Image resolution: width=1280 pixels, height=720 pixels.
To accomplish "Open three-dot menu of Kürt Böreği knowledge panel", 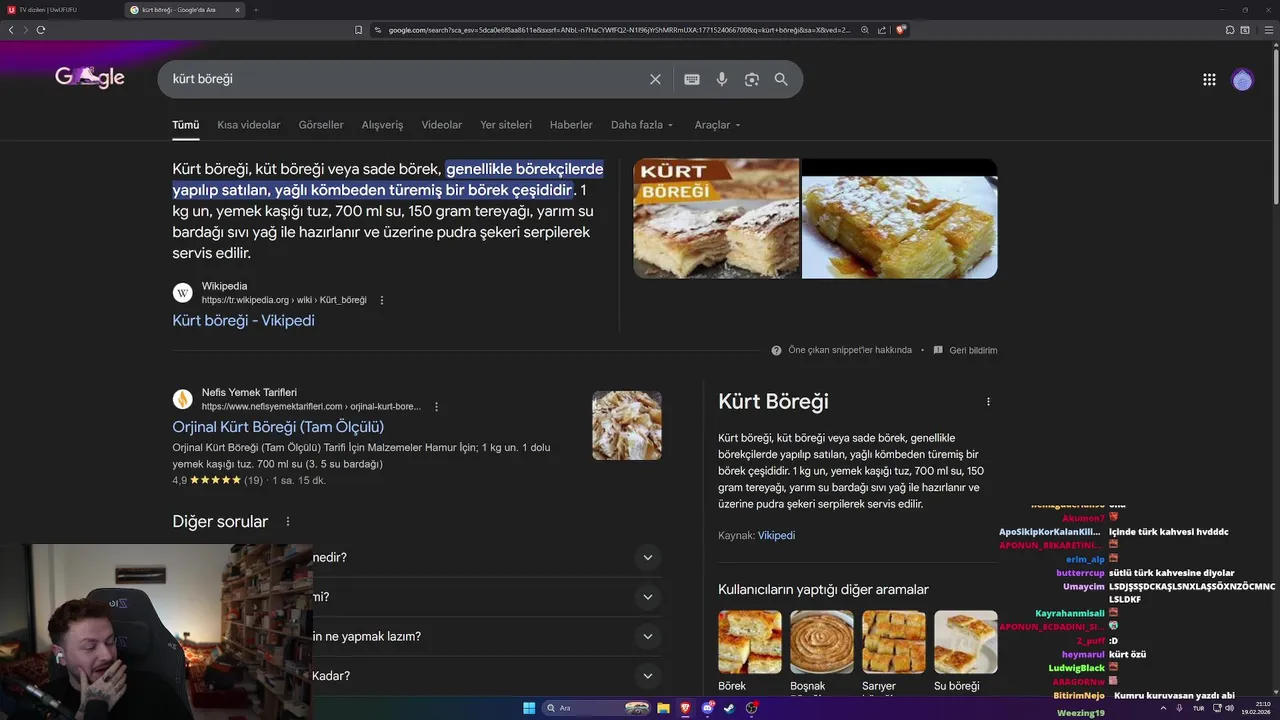I will 988,402.
